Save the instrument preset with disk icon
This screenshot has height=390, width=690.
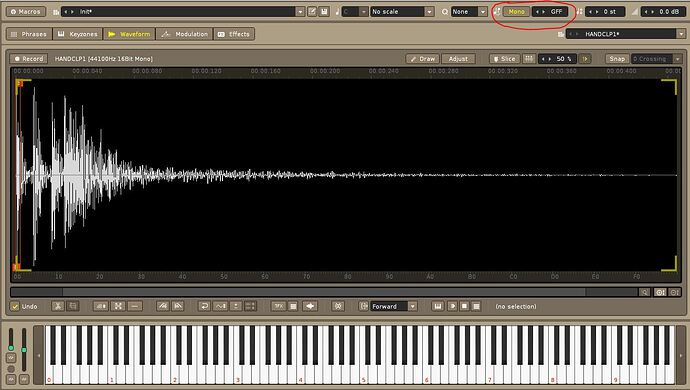coord(324,11)
